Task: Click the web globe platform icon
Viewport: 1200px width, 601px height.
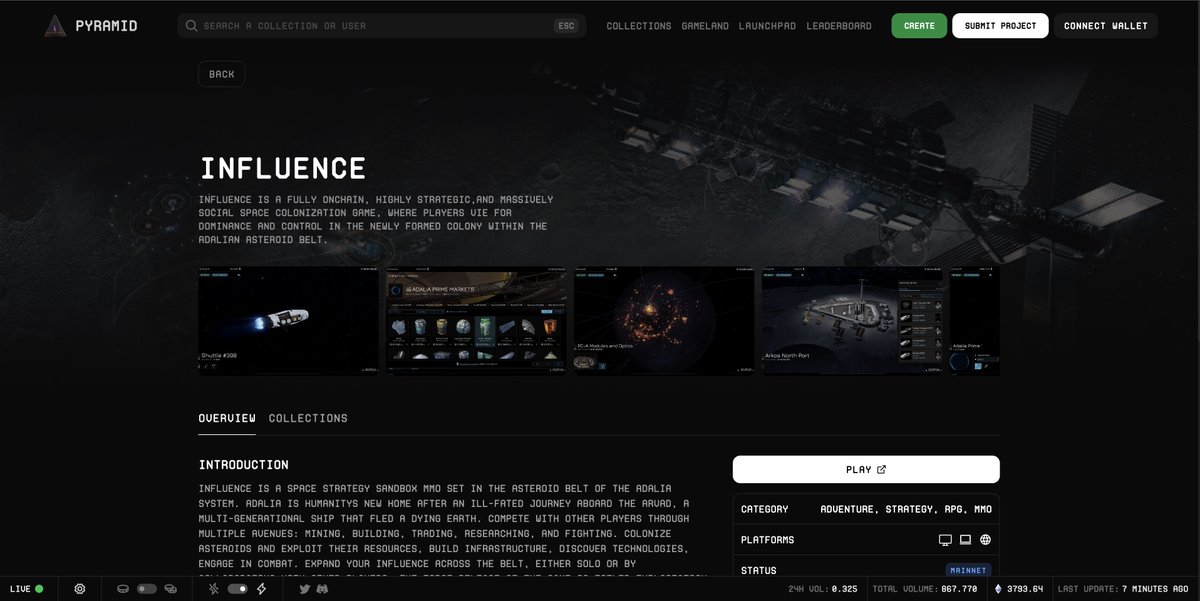Action: pos(985,540)
